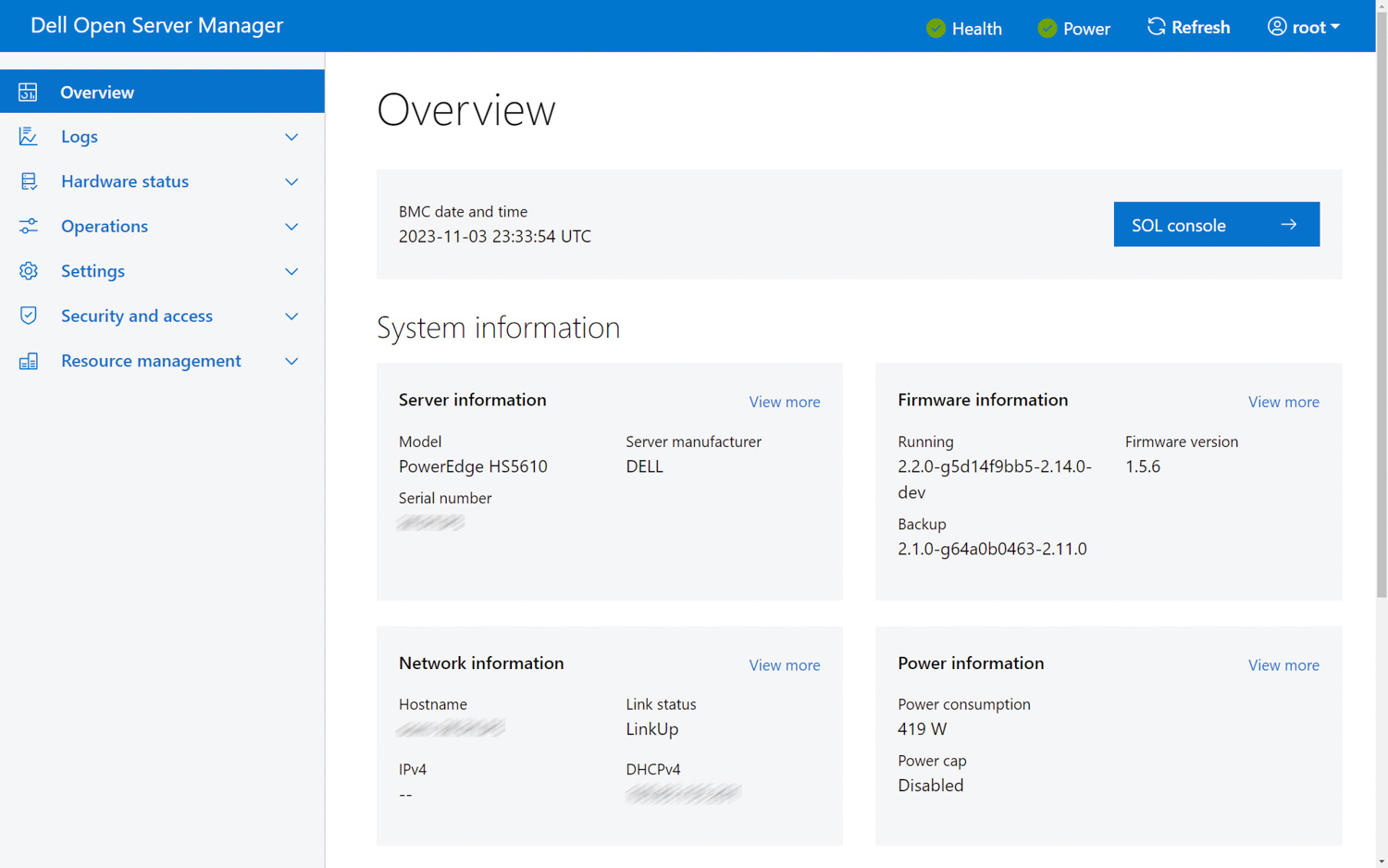The image size is (1388, 868).
Task: Click the LinkUp link status value
Action: (651, 729)
